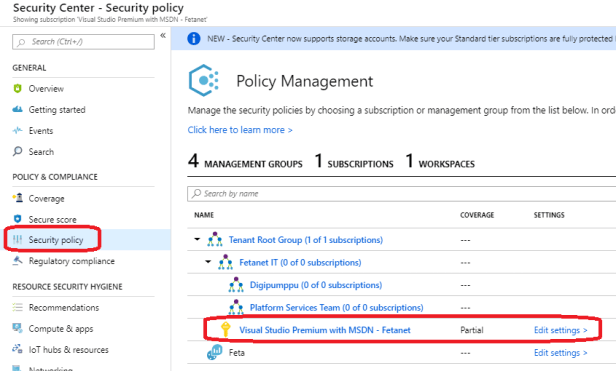Follow the 'Click here to learn more' link
Viewport: 616px width, 371px height.
point(240,130)
